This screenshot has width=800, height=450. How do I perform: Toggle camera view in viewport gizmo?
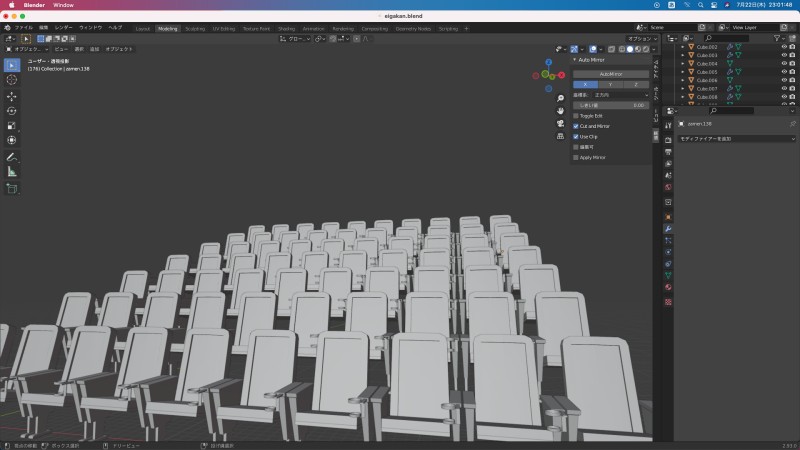pyautogui.click(x=561, y=123)
